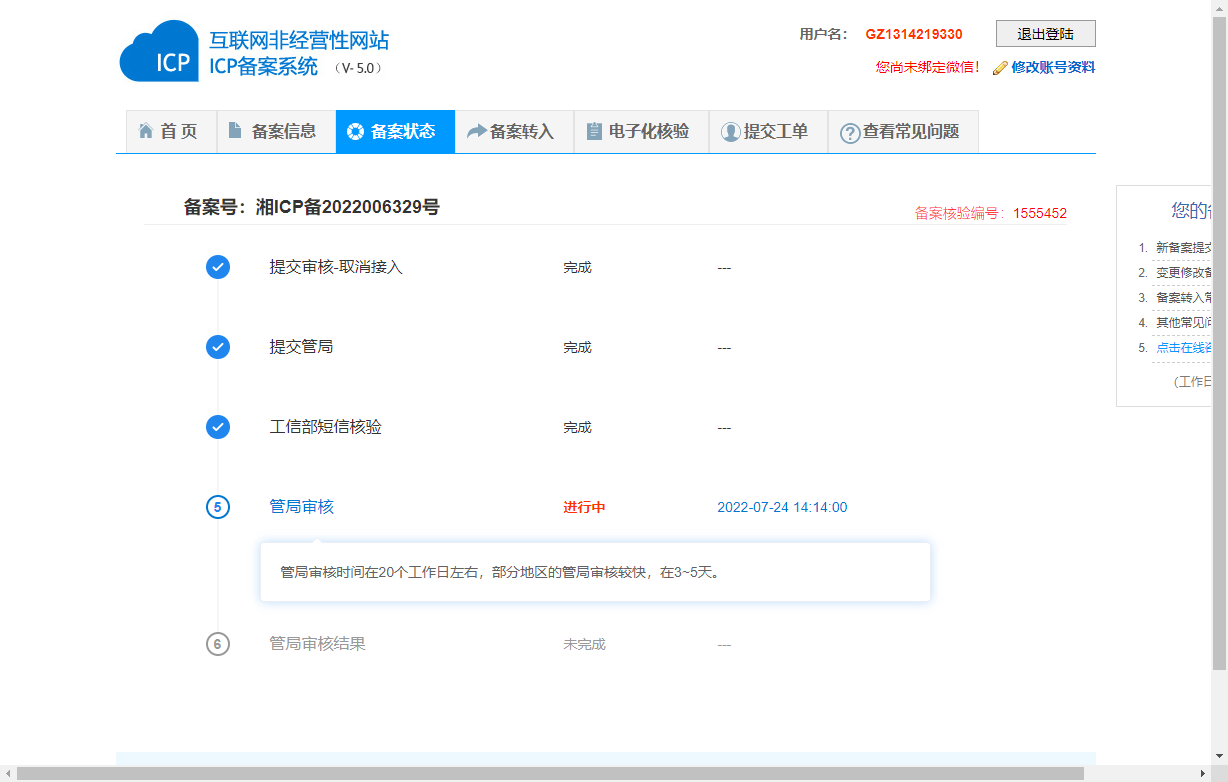Click the ICP cloud logo

(x=159, y=53)
